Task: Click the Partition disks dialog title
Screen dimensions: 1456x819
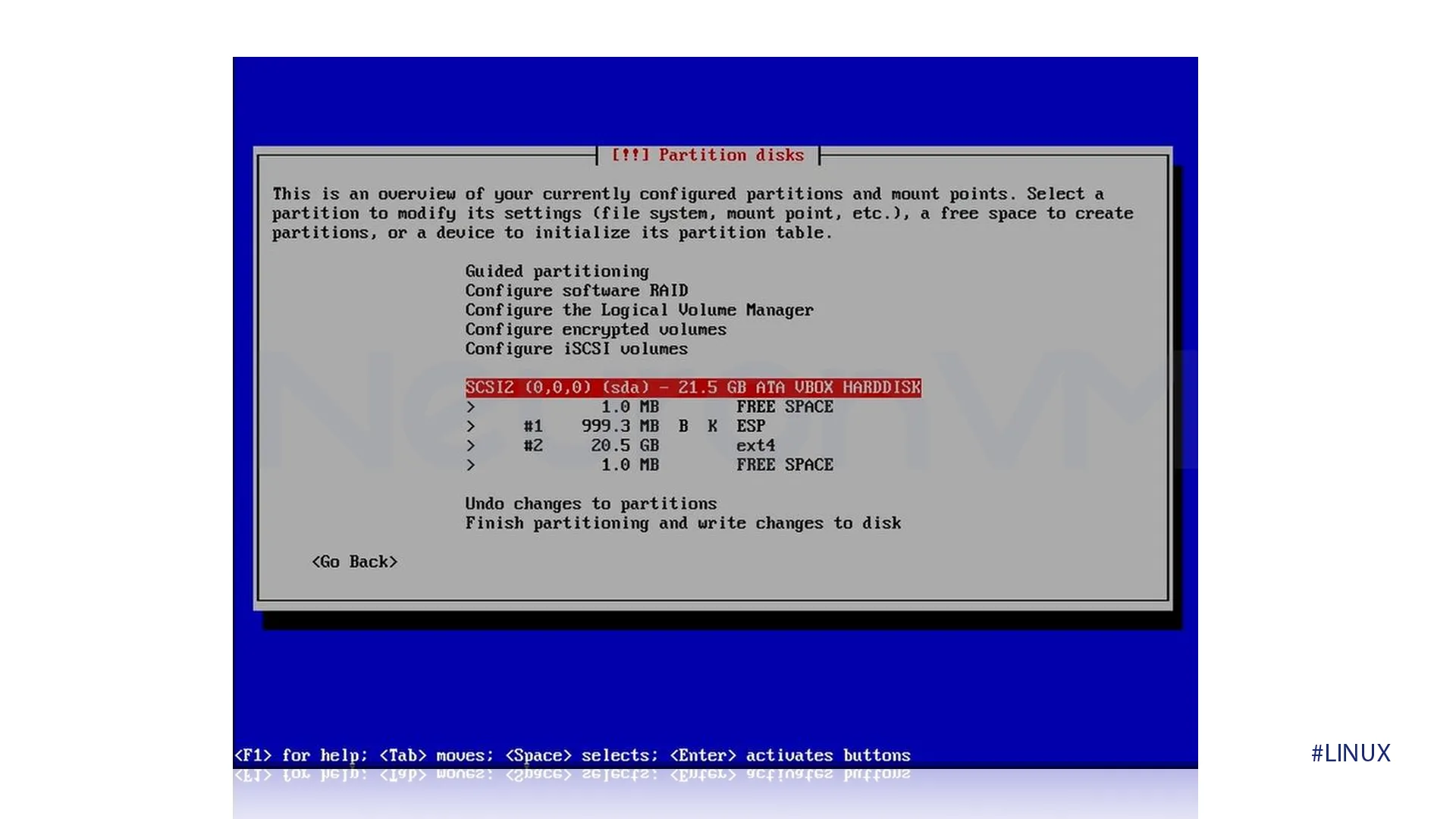Action: point(708,155)
